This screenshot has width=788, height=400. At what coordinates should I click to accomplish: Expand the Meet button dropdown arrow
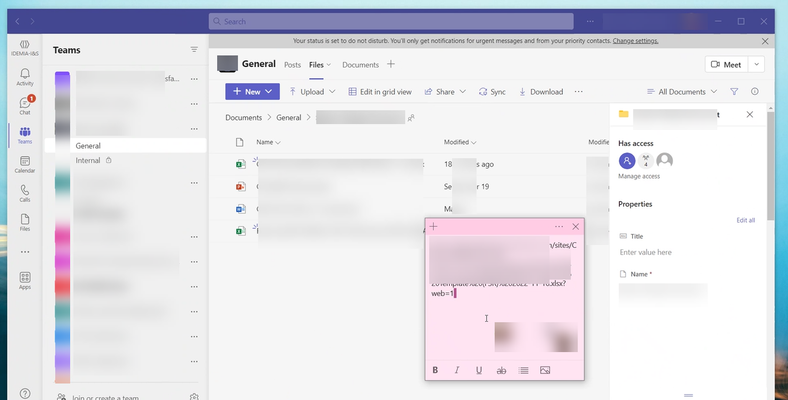click(x=756, y=64)
